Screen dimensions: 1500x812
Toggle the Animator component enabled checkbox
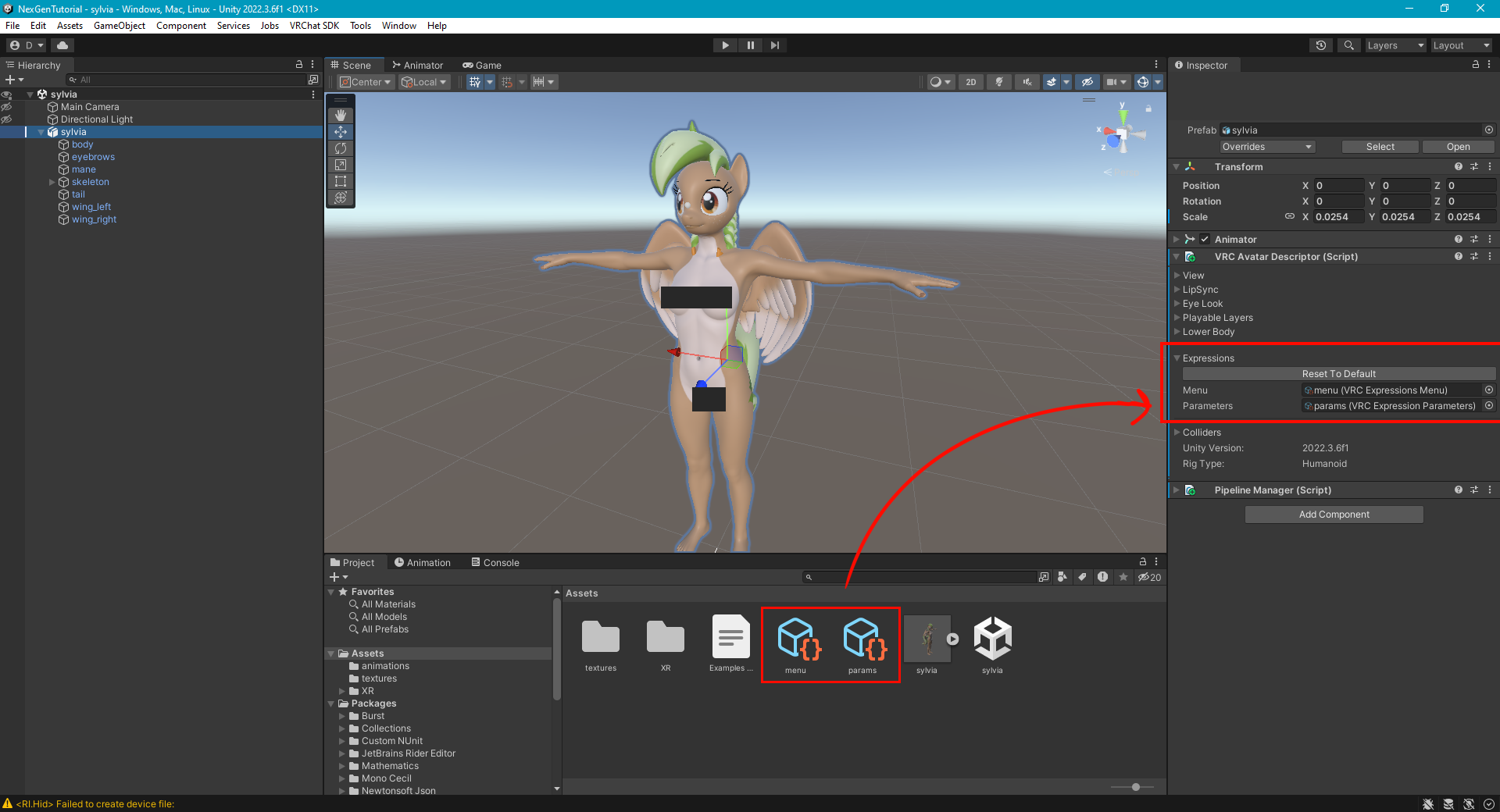point(1205,240)
